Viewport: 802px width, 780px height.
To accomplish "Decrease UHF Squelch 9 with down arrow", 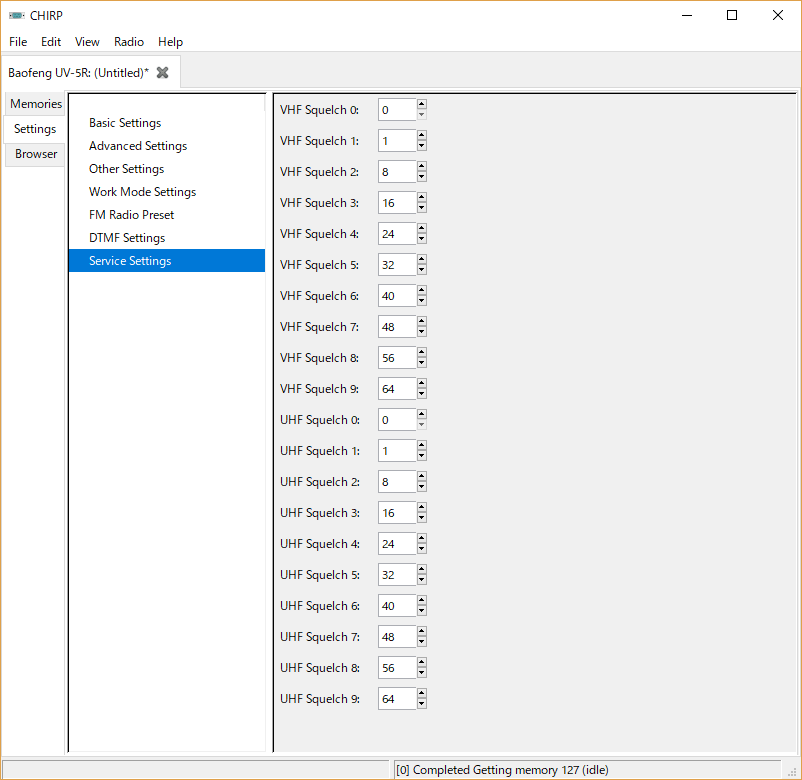I will [421, 704].
